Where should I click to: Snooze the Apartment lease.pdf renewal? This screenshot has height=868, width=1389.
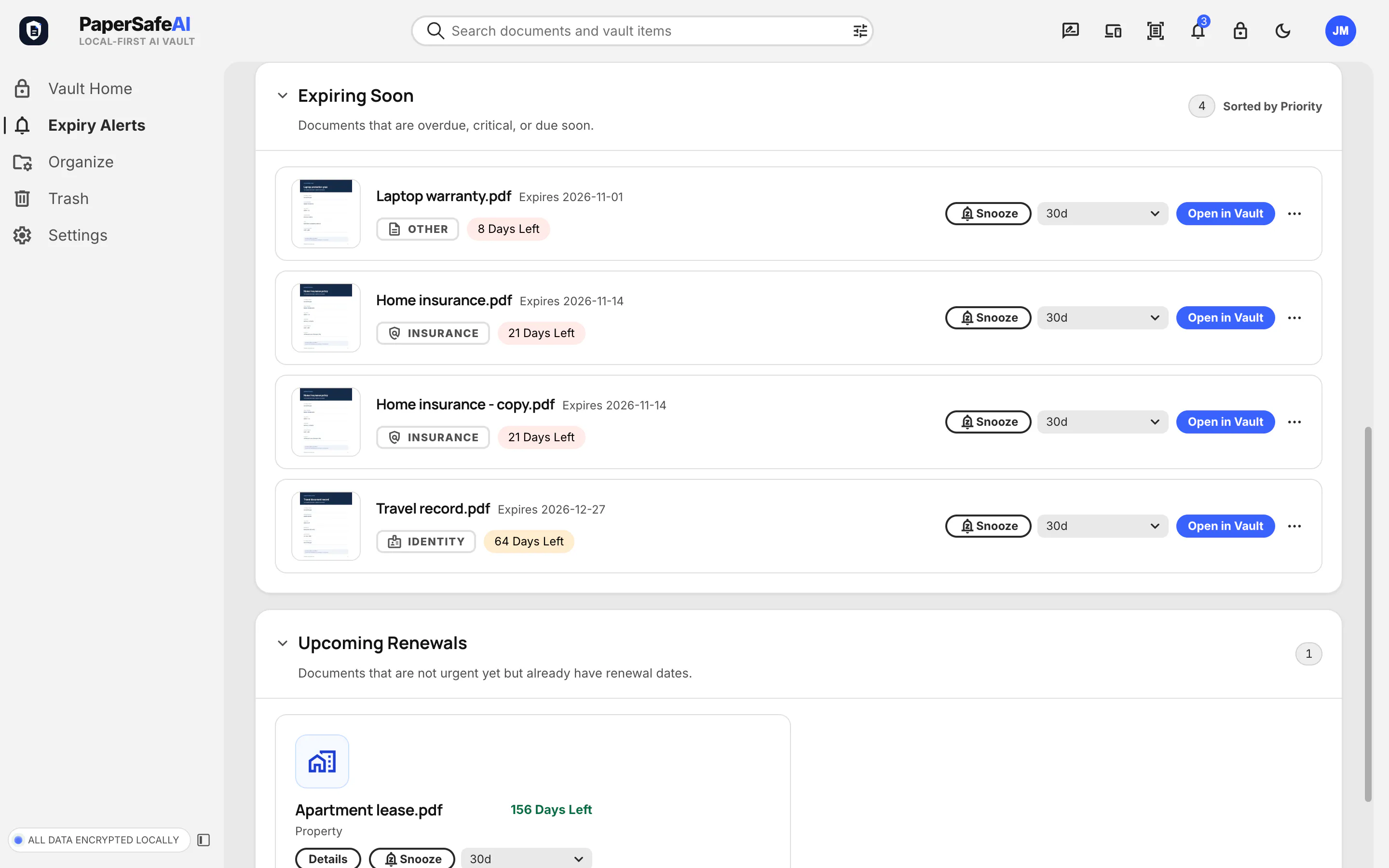coord(411,858)
